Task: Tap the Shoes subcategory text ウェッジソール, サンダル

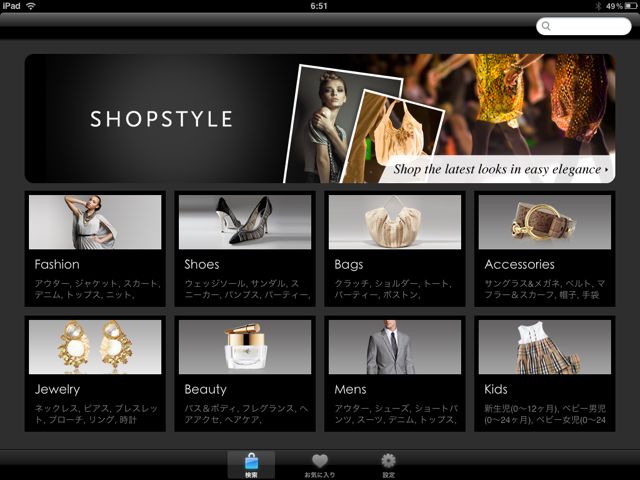Action: pyautogui.click(x=247, y=289)
